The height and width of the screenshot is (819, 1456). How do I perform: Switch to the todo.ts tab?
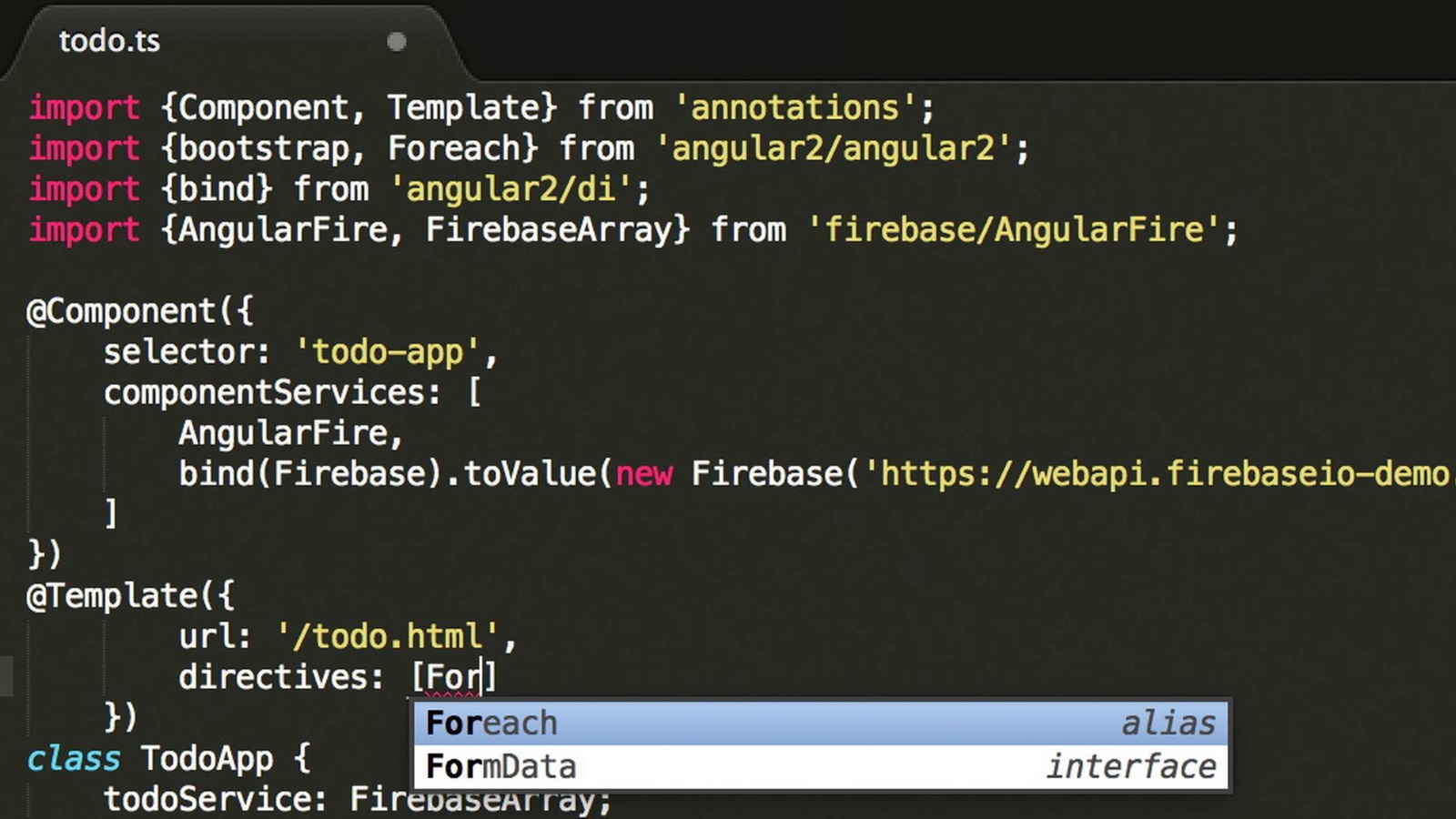pos(109,41)
